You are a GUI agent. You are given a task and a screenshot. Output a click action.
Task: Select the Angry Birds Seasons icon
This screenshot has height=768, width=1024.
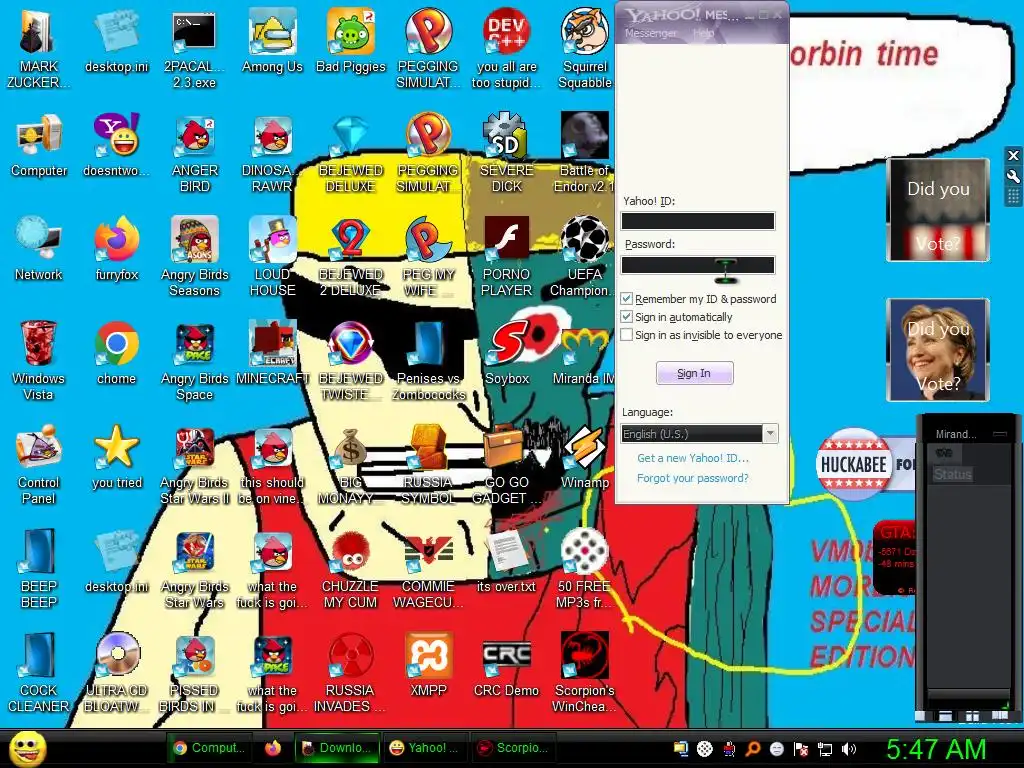tap(195, 256)
